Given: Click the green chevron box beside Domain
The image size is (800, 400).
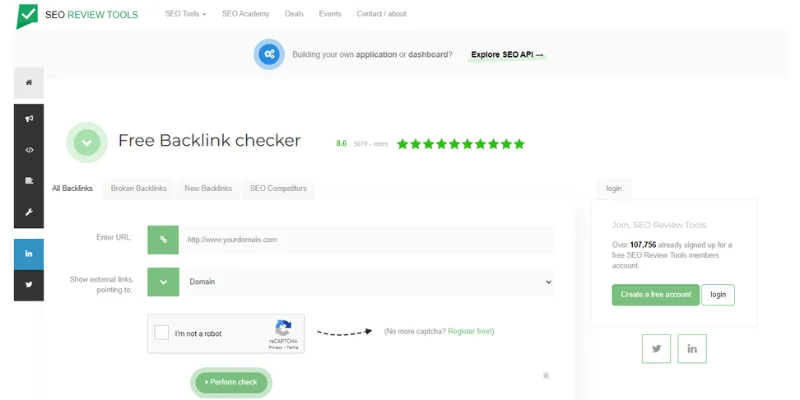Looking at the screenshot, I should (x=163, y=282).
